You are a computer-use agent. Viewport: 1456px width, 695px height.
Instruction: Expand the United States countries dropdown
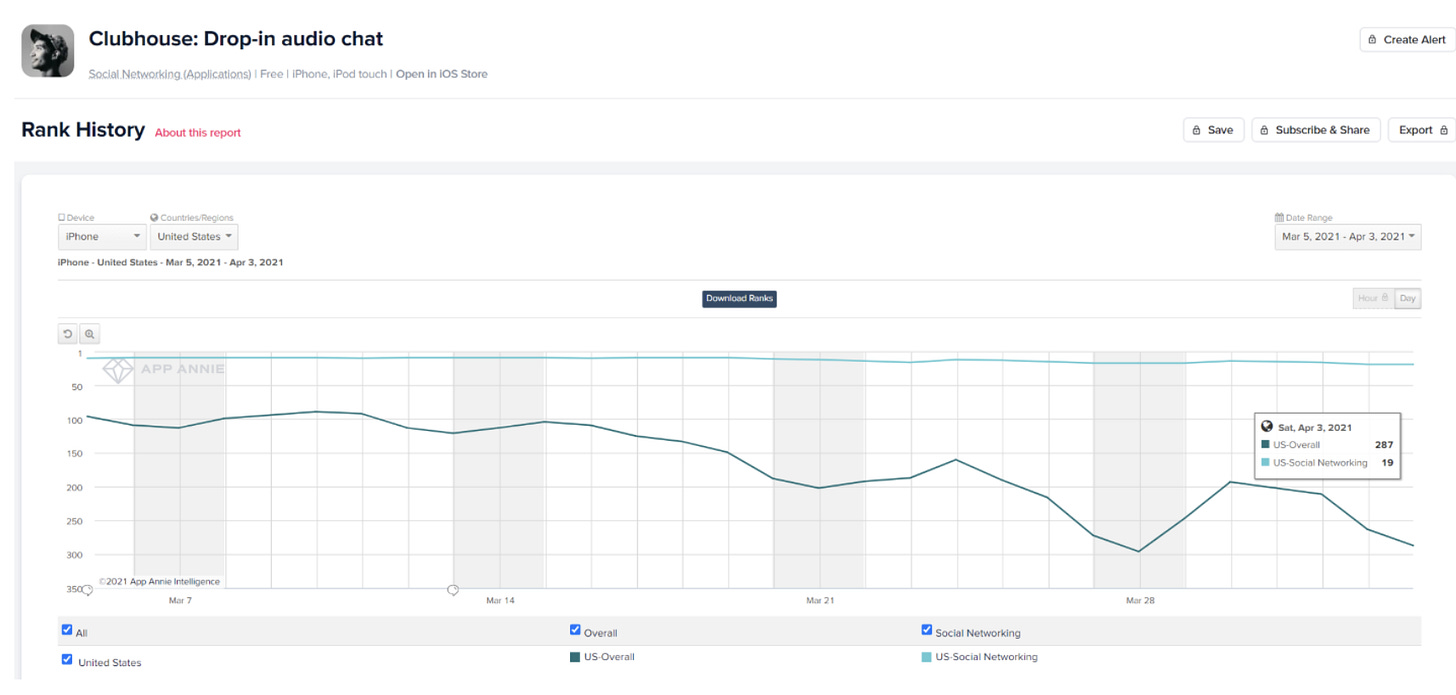[194, 237]
